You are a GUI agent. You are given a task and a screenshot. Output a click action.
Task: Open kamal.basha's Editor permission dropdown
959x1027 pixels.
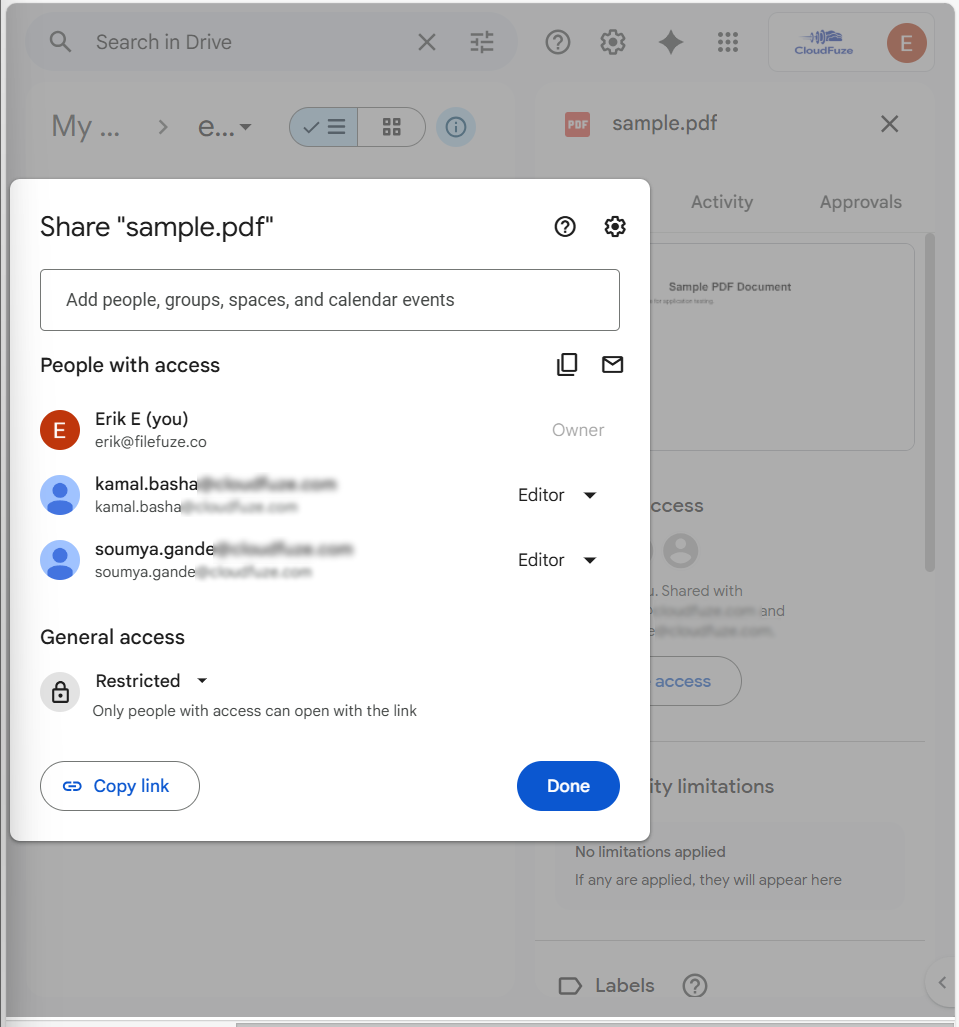[558, 495]
